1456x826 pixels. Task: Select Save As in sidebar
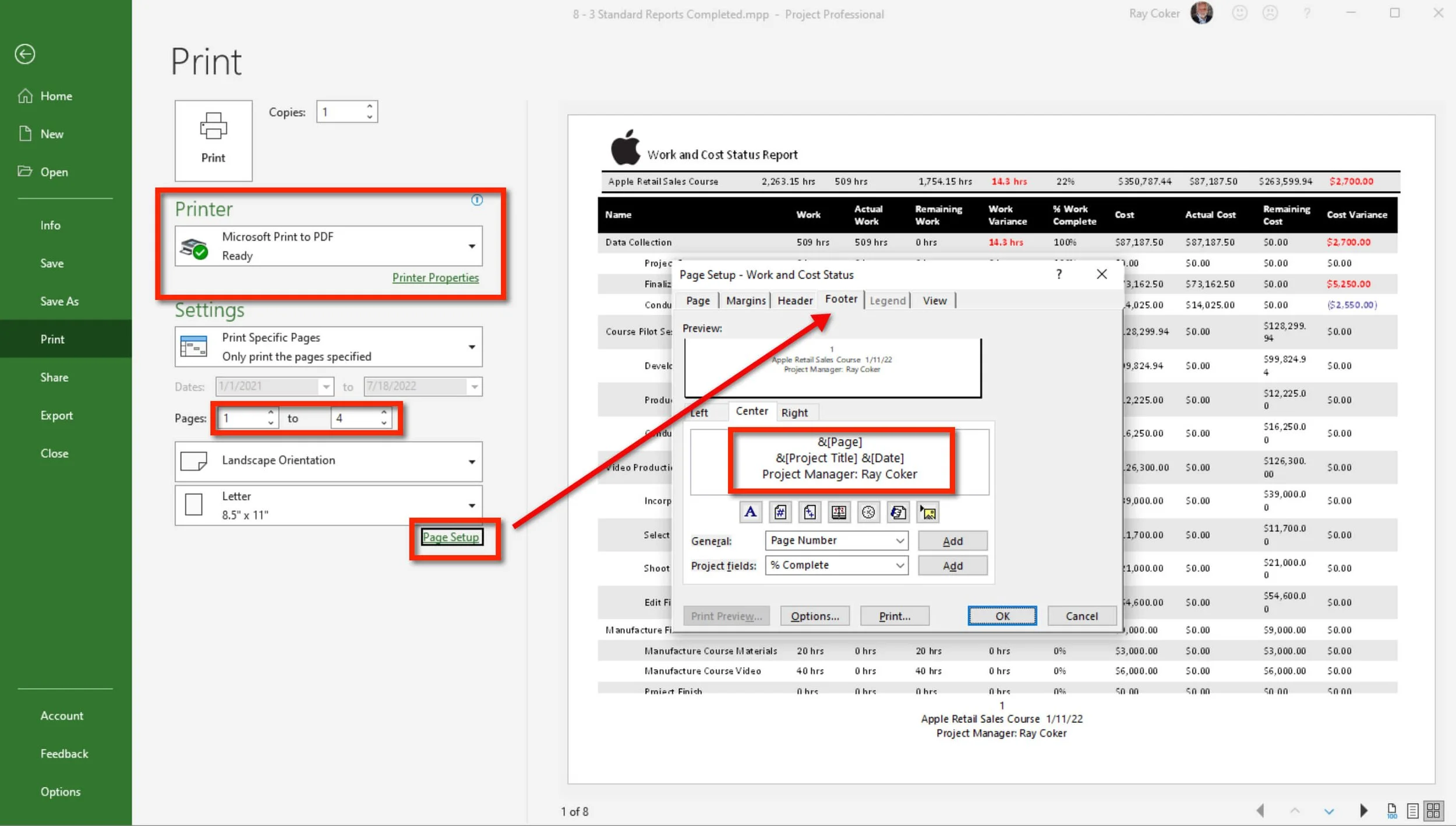[59, 301]
